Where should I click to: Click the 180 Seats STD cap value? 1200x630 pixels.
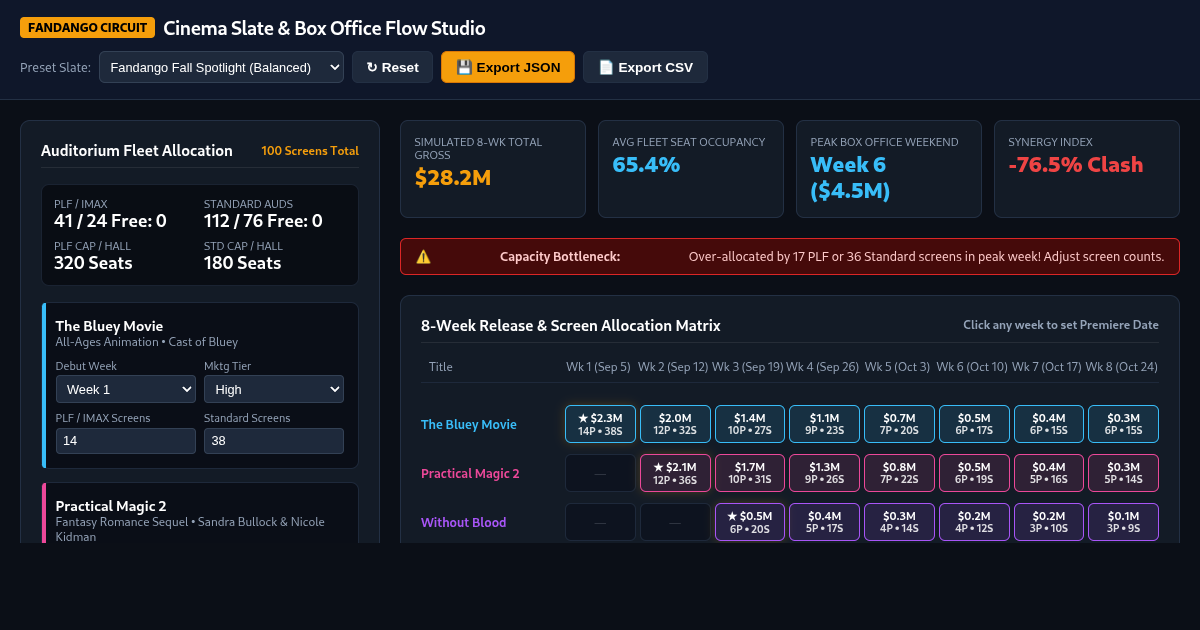pos(243,263)
